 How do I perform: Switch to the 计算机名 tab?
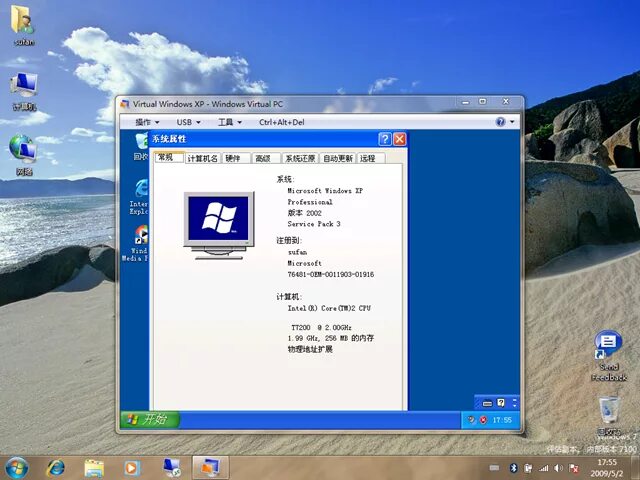click(202, 158)
